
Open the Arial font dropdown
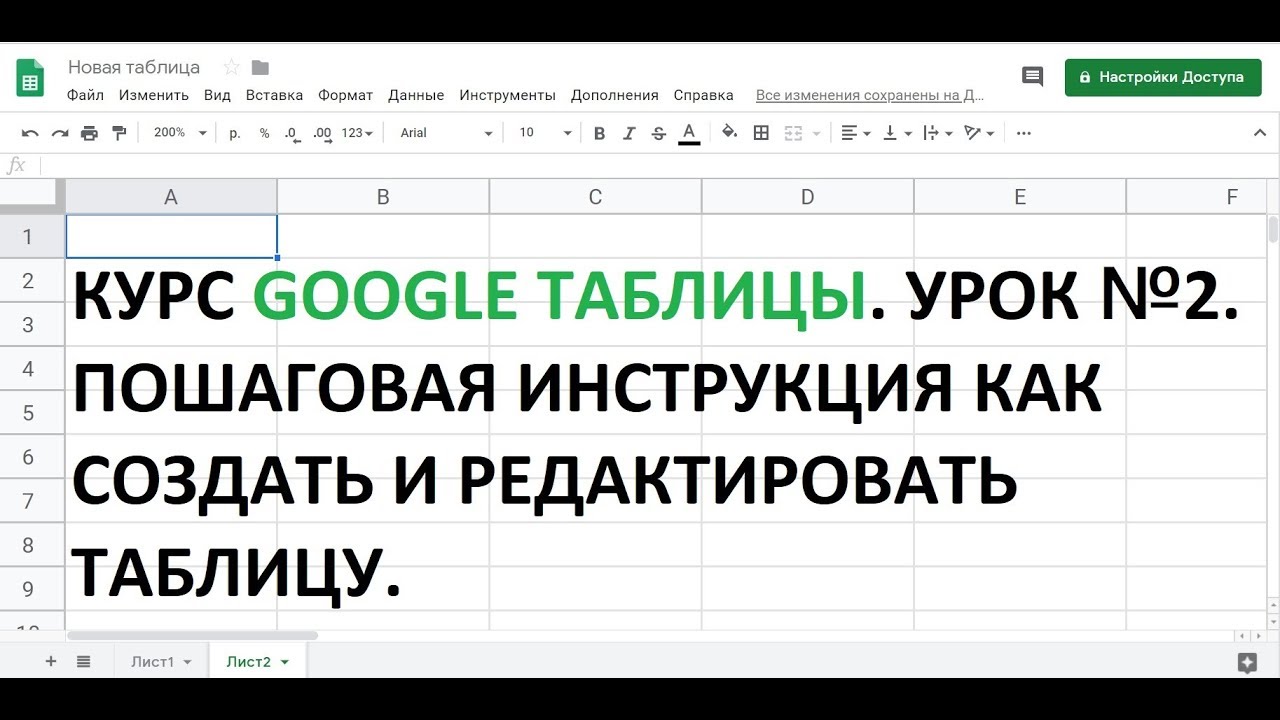[x=446, y=133]
